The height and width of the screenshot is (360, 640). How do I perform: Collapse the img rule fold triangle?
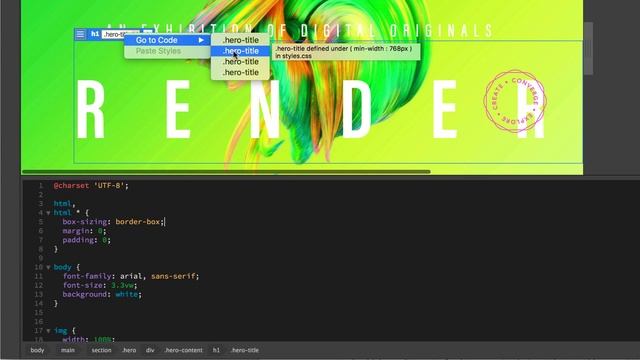point(48,331)
